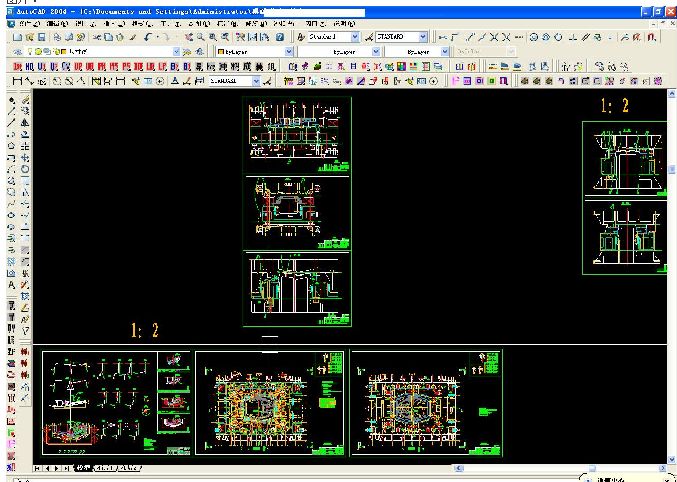The width and height of the screenshot is (677, 482).
Task: Toggle the layer freeze sun icon
Action: pyautogui.click(x=38, y=52)
